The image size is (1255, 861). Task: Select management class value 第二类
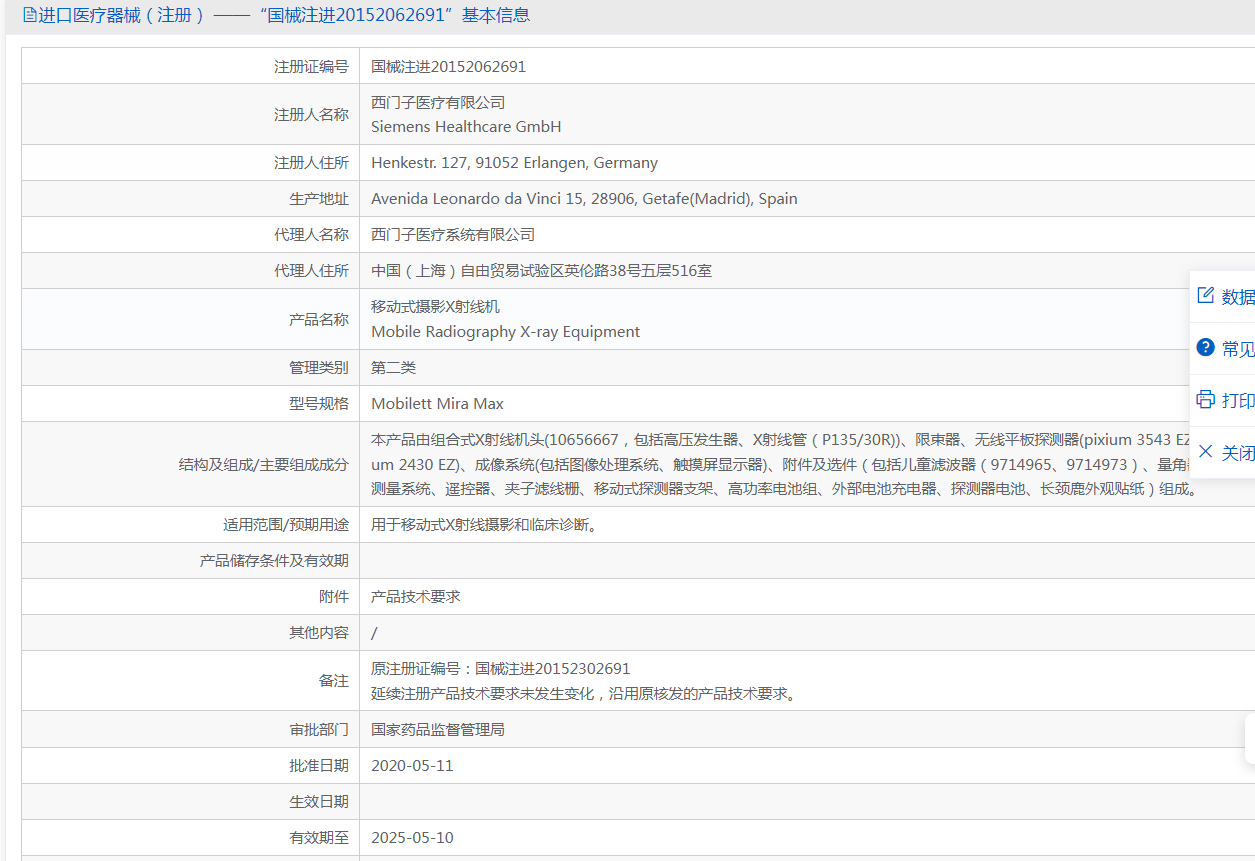coord(393,368)
